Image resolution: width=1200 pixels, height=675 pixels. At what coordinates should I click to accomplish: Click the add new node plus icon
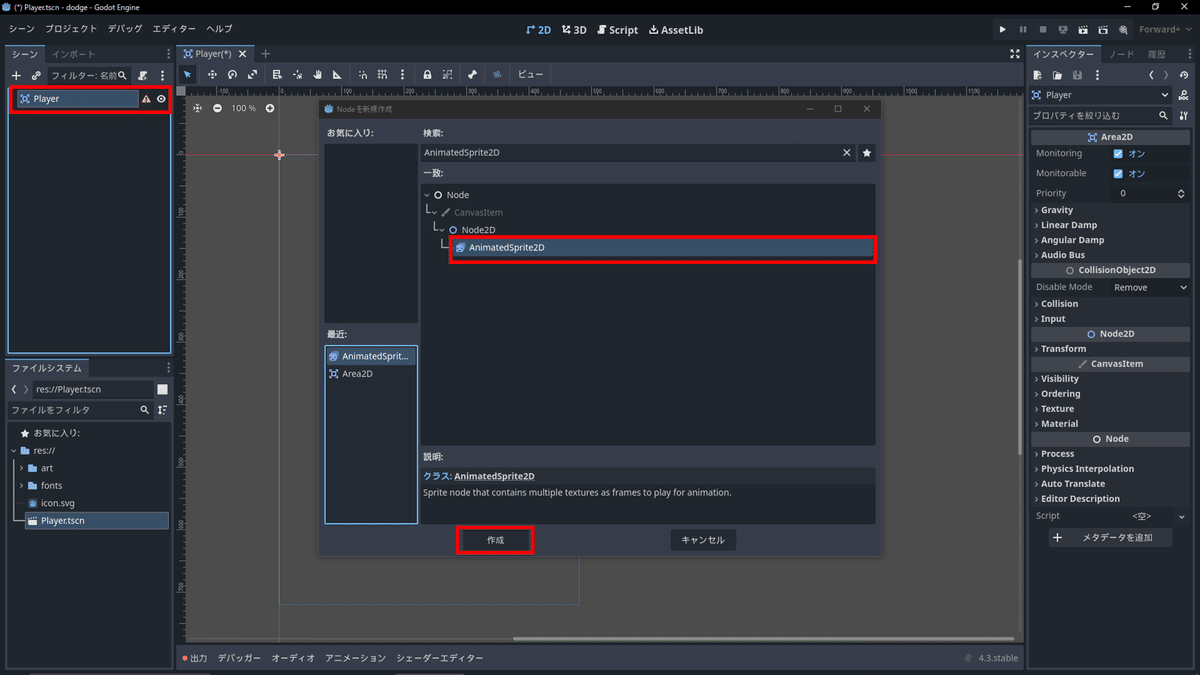click(x=16, y=75)
